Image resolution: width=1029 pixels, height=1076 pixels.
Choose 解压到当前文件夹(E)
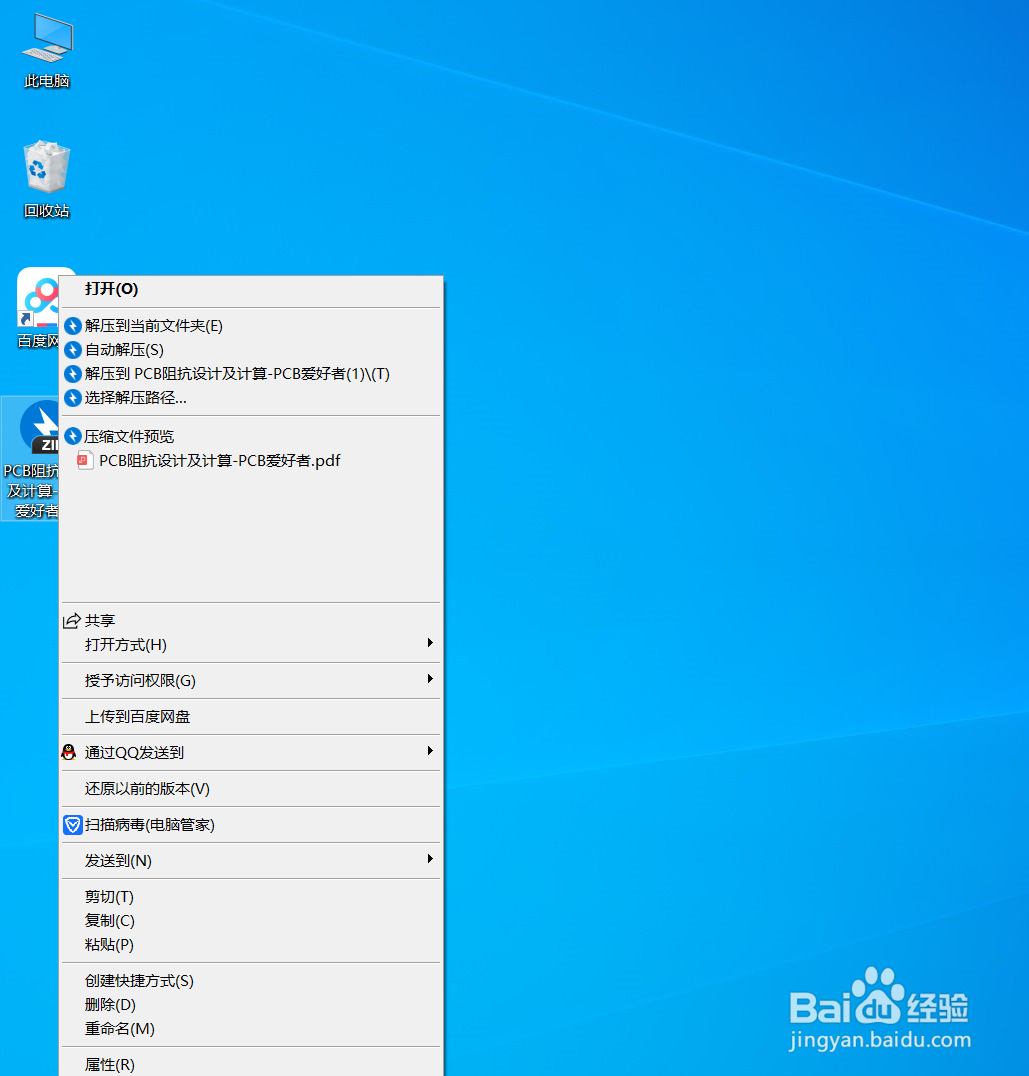(250, 326)
